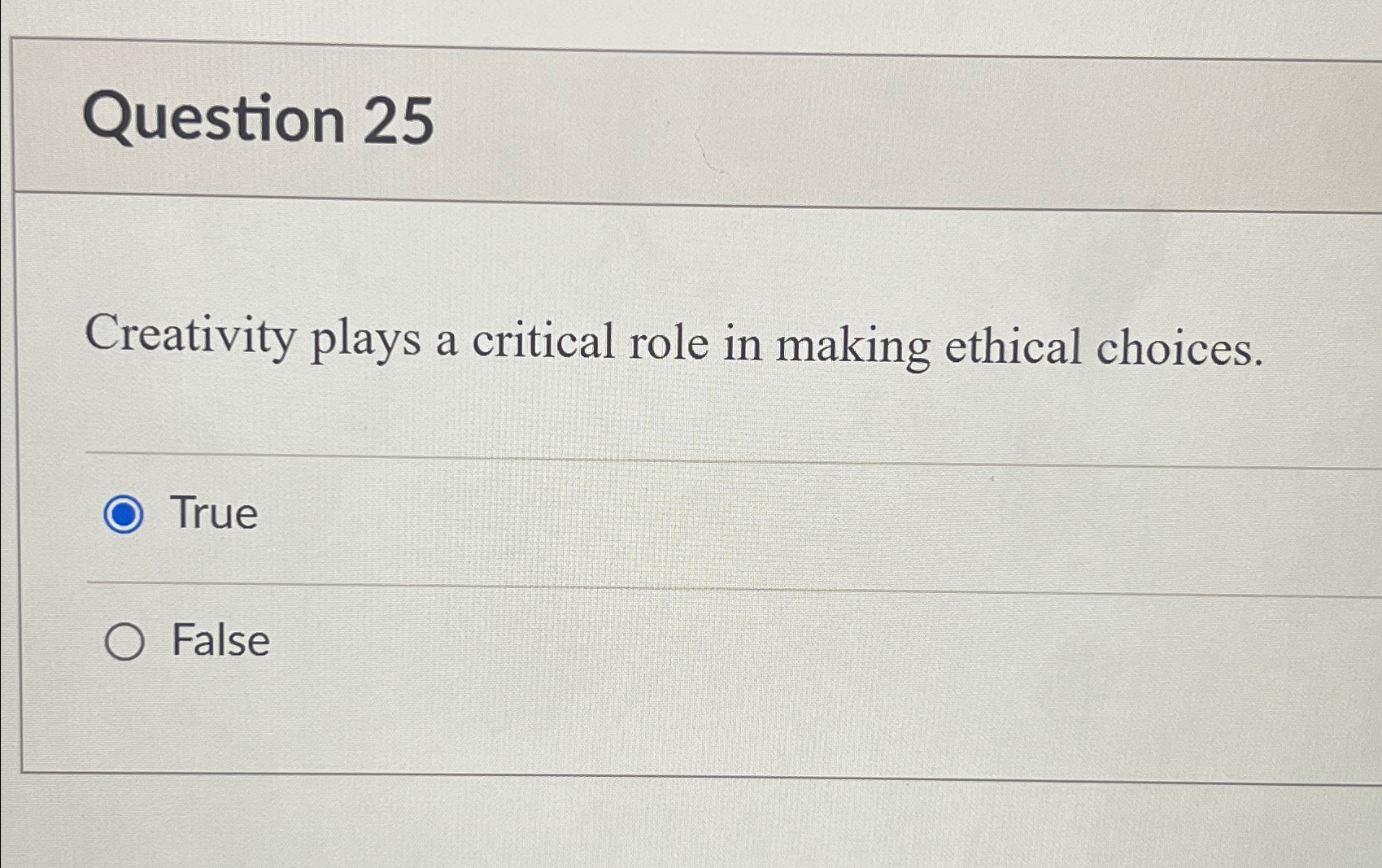Click the empty radio circle beside False
This screenshot has height=868, width=1382.
(125, 642)
